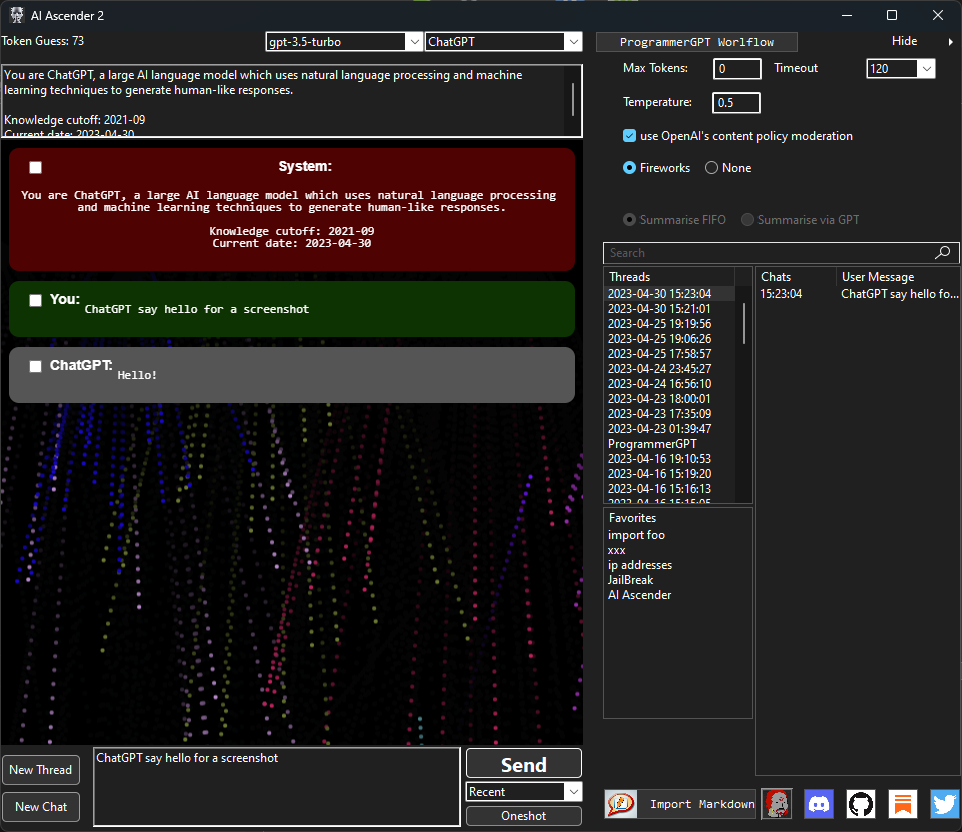Click the New Thread button
This screenshot has width=962, height=832.
tap(41, 770)
